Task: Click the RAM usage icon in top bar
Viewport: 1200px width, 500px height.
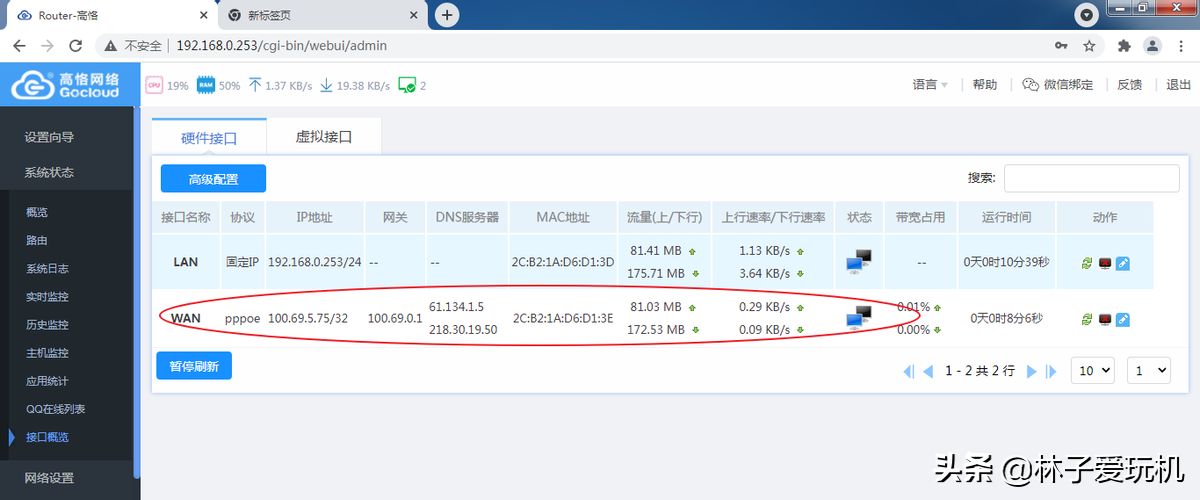Action: 205,85
